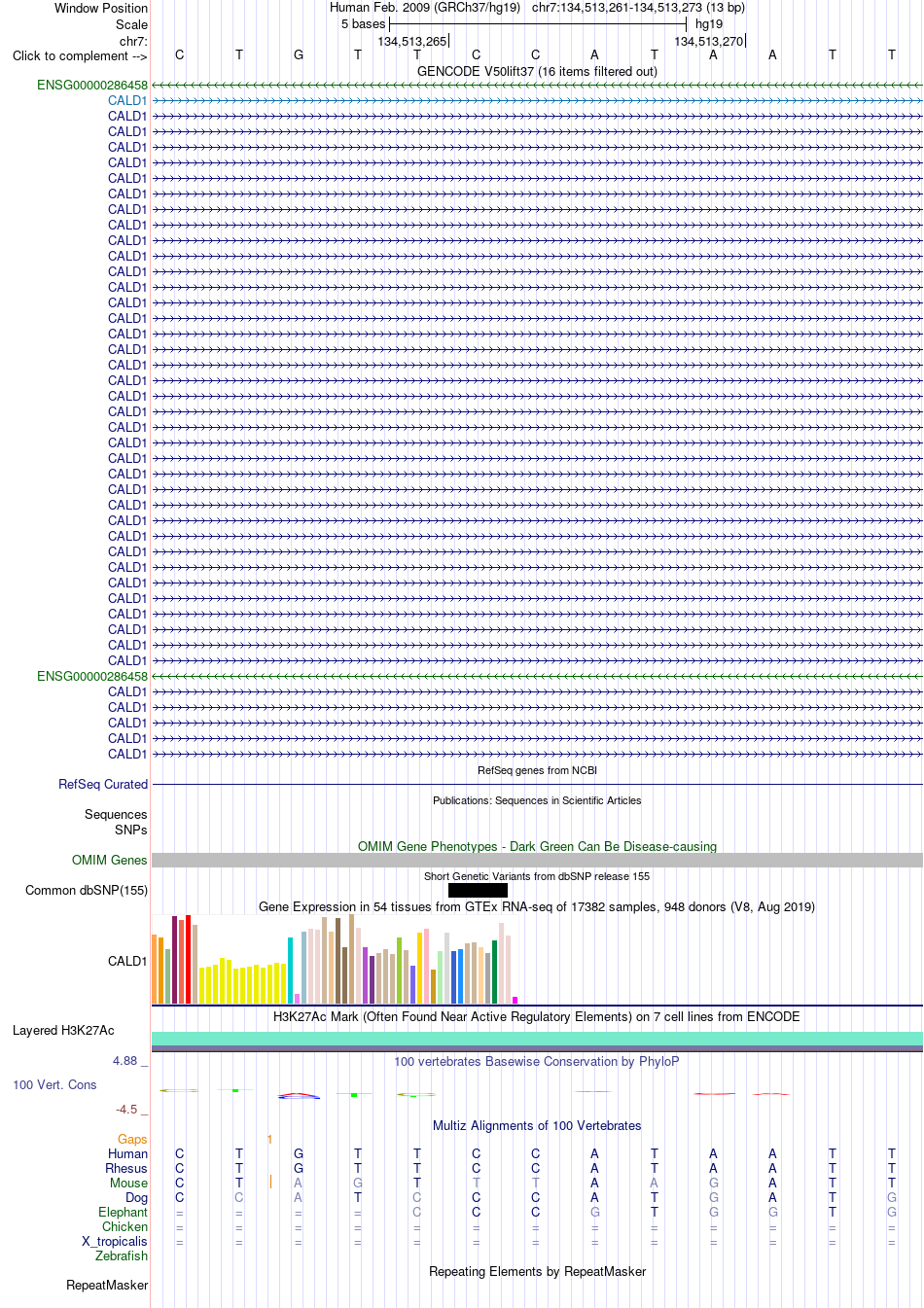Click the Sequences SNPs track label
Image resolution: width=924 pixels, height=1308 pixels.
click(116, 822)
